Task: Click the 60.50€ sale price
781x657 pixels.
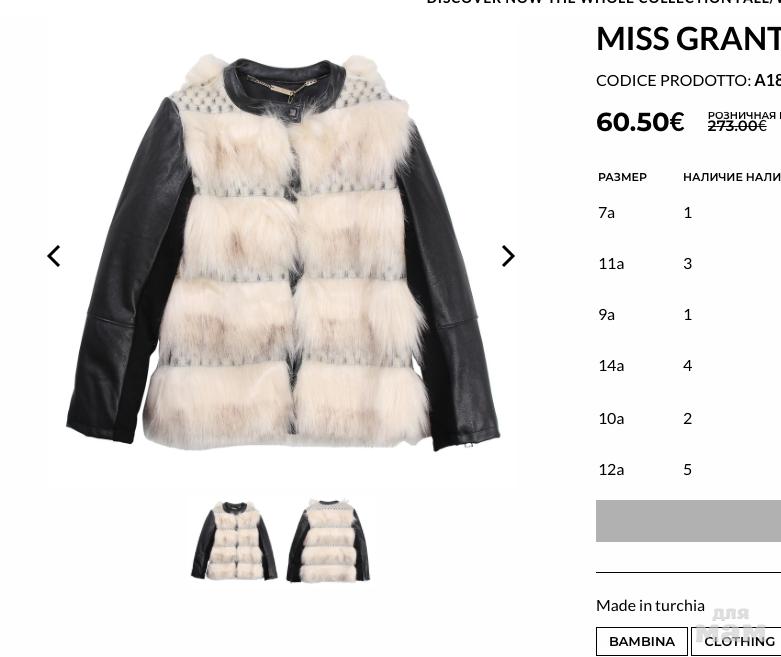Action: tap(640, 122)
